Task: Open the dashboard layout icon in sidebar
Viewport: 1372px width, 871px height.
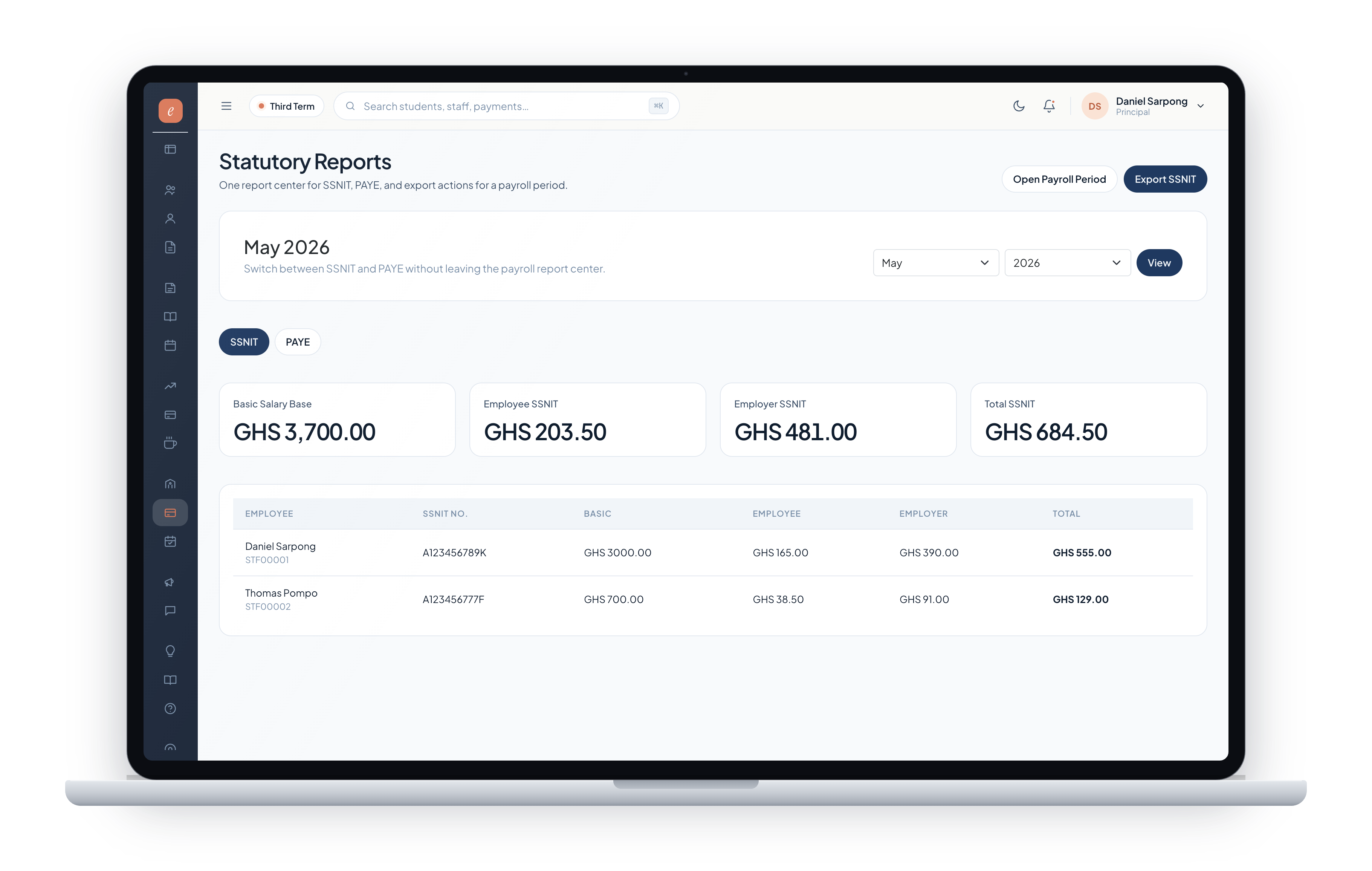Action: pos(170,149)
